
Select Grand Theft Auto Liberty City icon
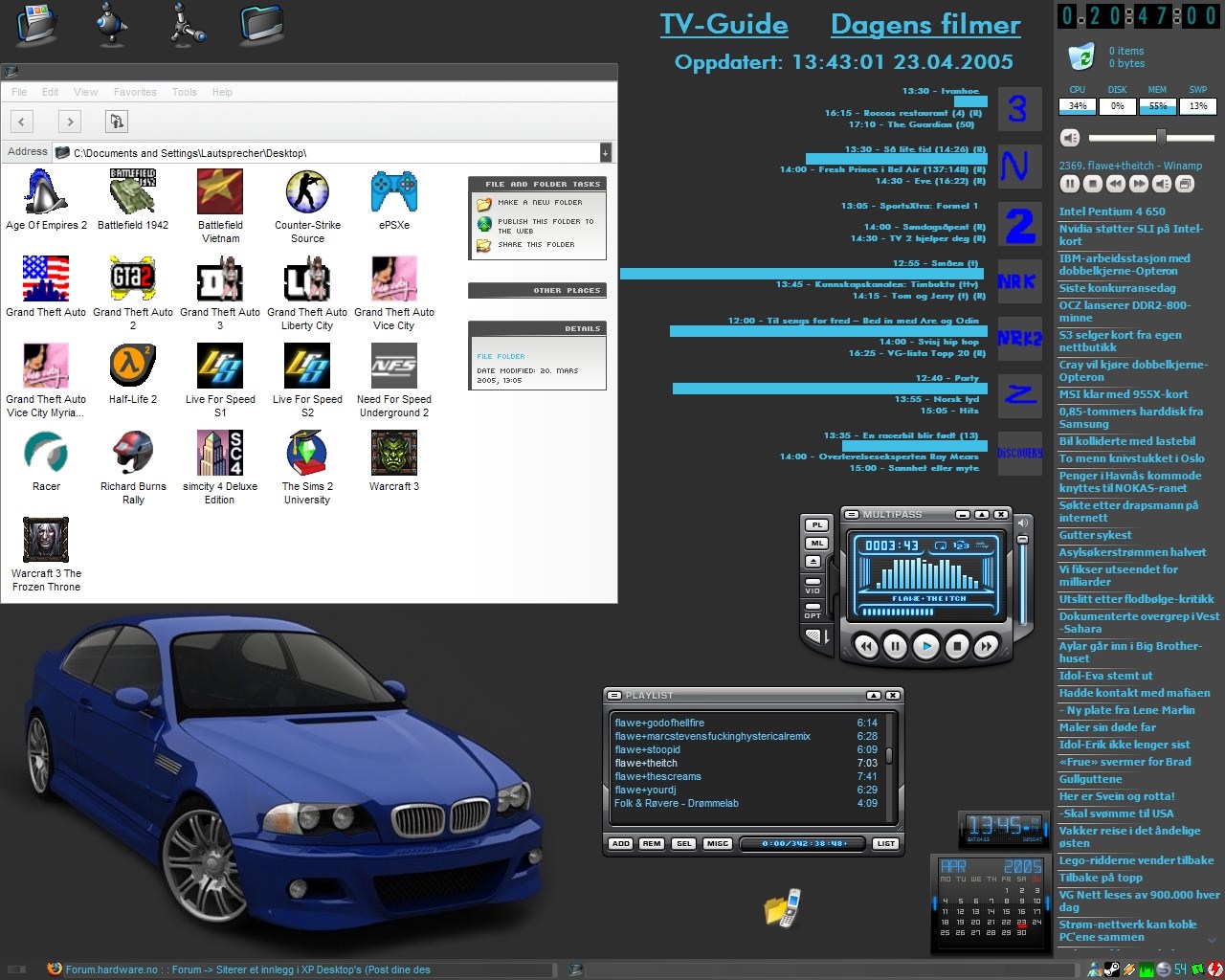307,293
